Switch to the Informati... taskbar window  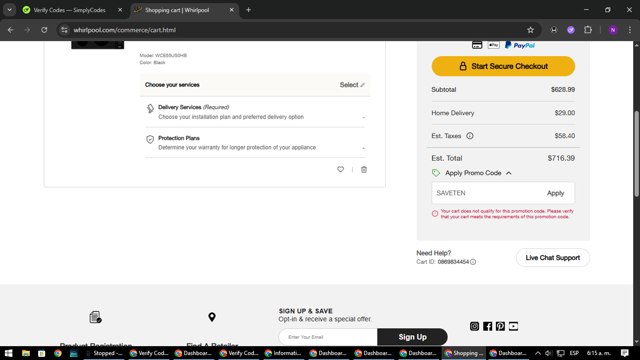[x=283, y=353]
